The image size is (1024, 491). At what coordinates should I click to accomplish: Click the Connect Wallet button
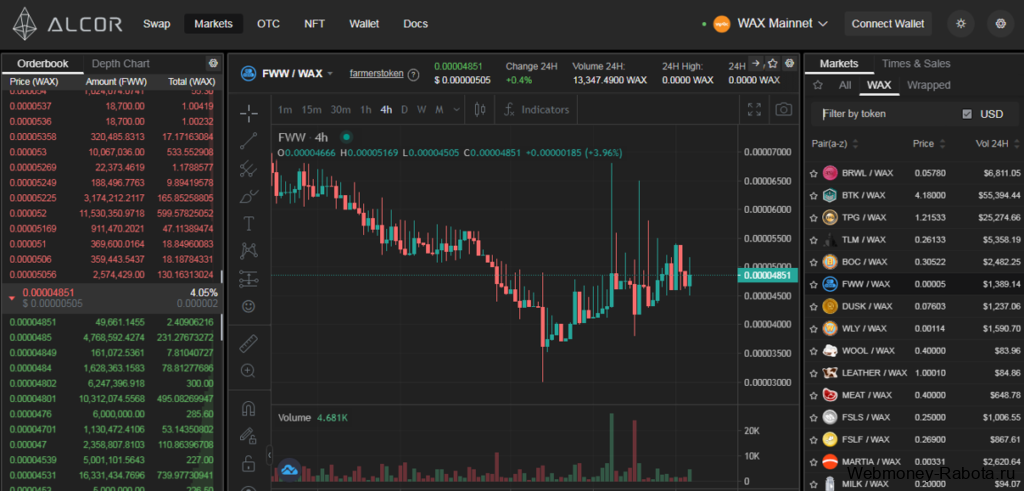point(888,24)
